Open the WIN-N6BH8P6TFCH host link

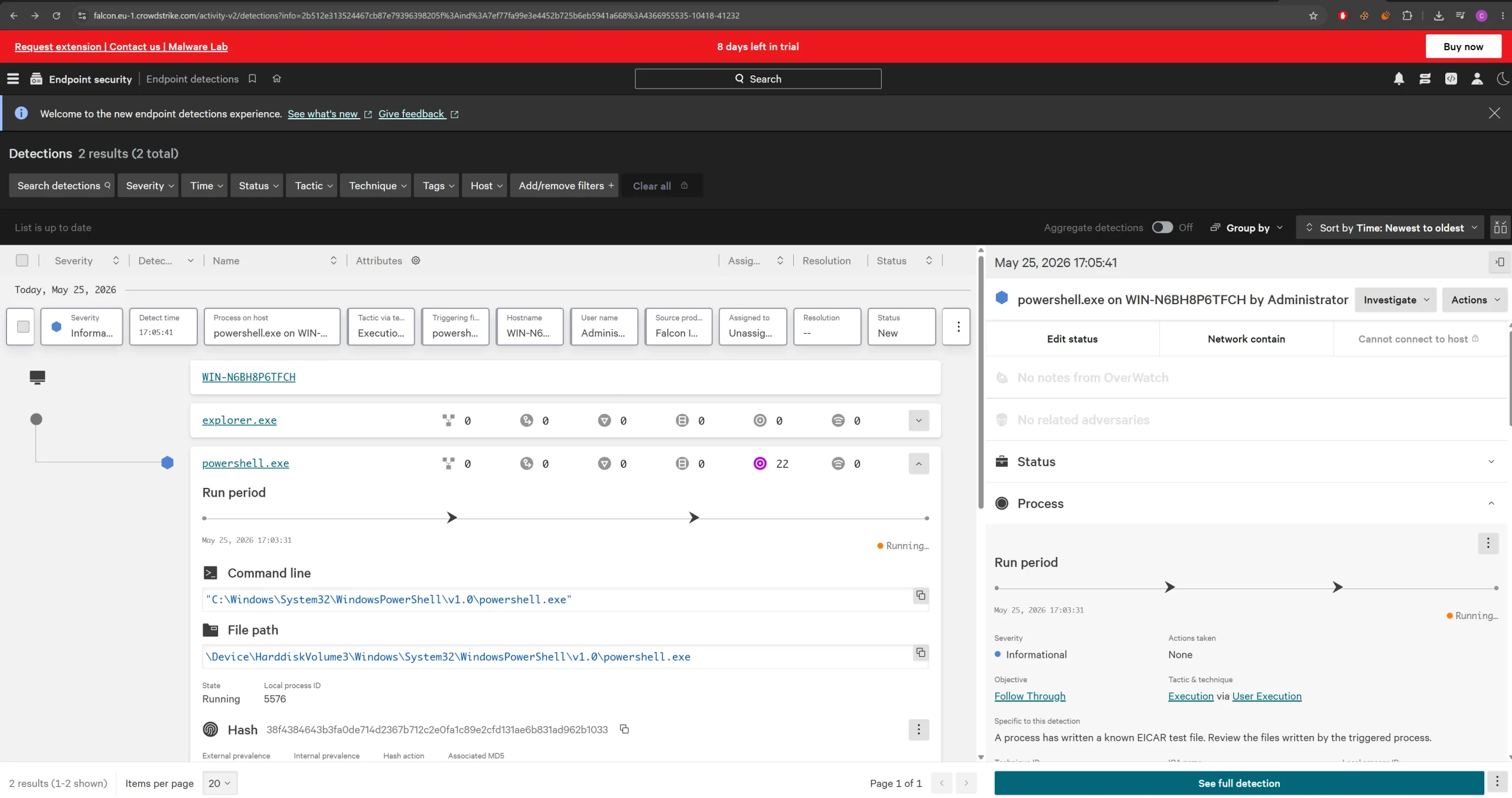[249, 377]
